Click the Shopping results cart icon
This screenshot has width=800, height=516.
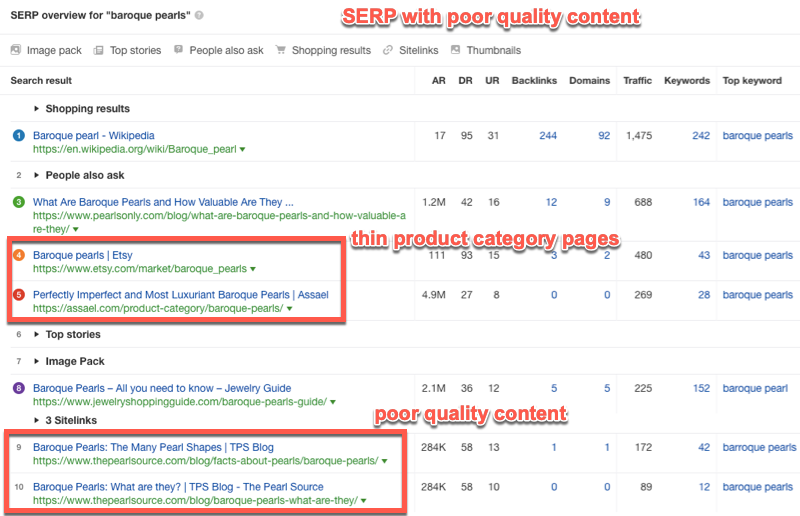(x=281, y=50)
